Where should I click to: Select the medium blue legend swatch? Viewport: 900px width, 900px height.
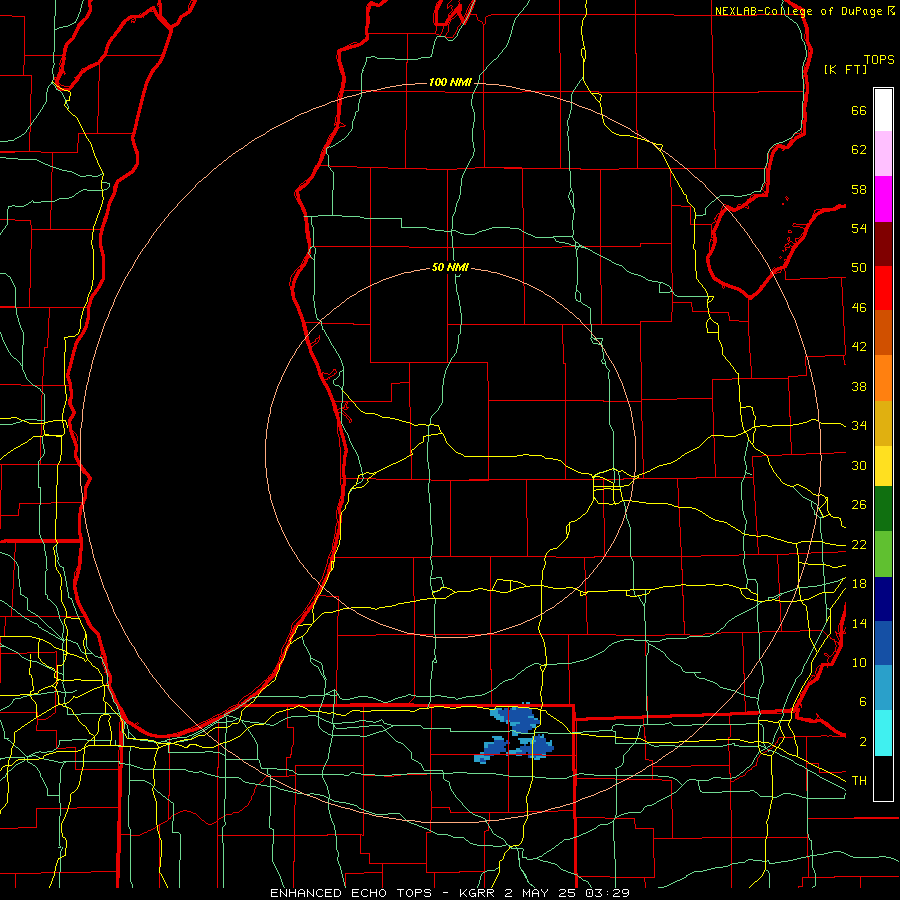883,643
